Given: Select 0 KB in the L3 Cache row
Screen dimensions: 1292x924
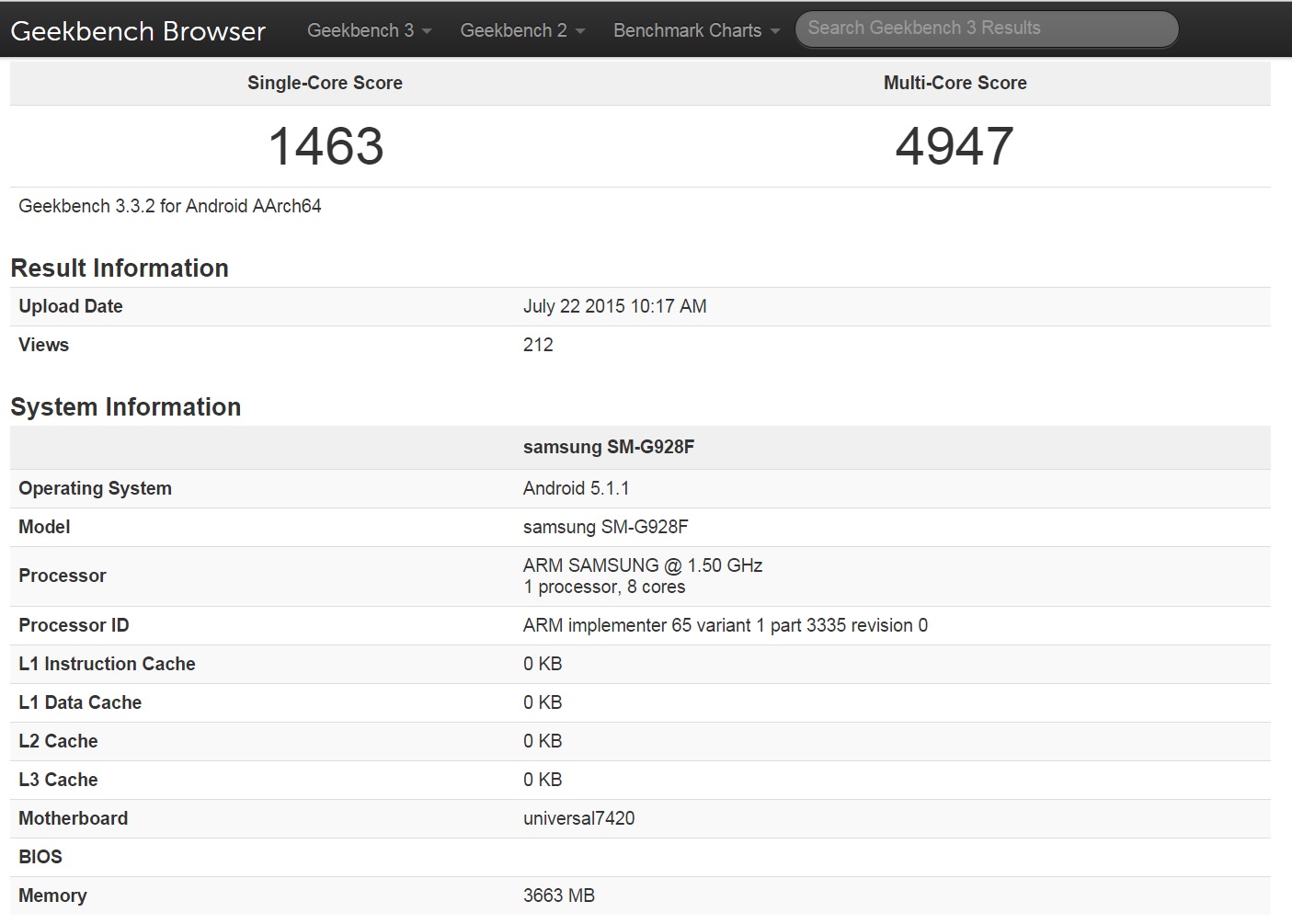Looking at the screenshot, I should coord(543,780).
